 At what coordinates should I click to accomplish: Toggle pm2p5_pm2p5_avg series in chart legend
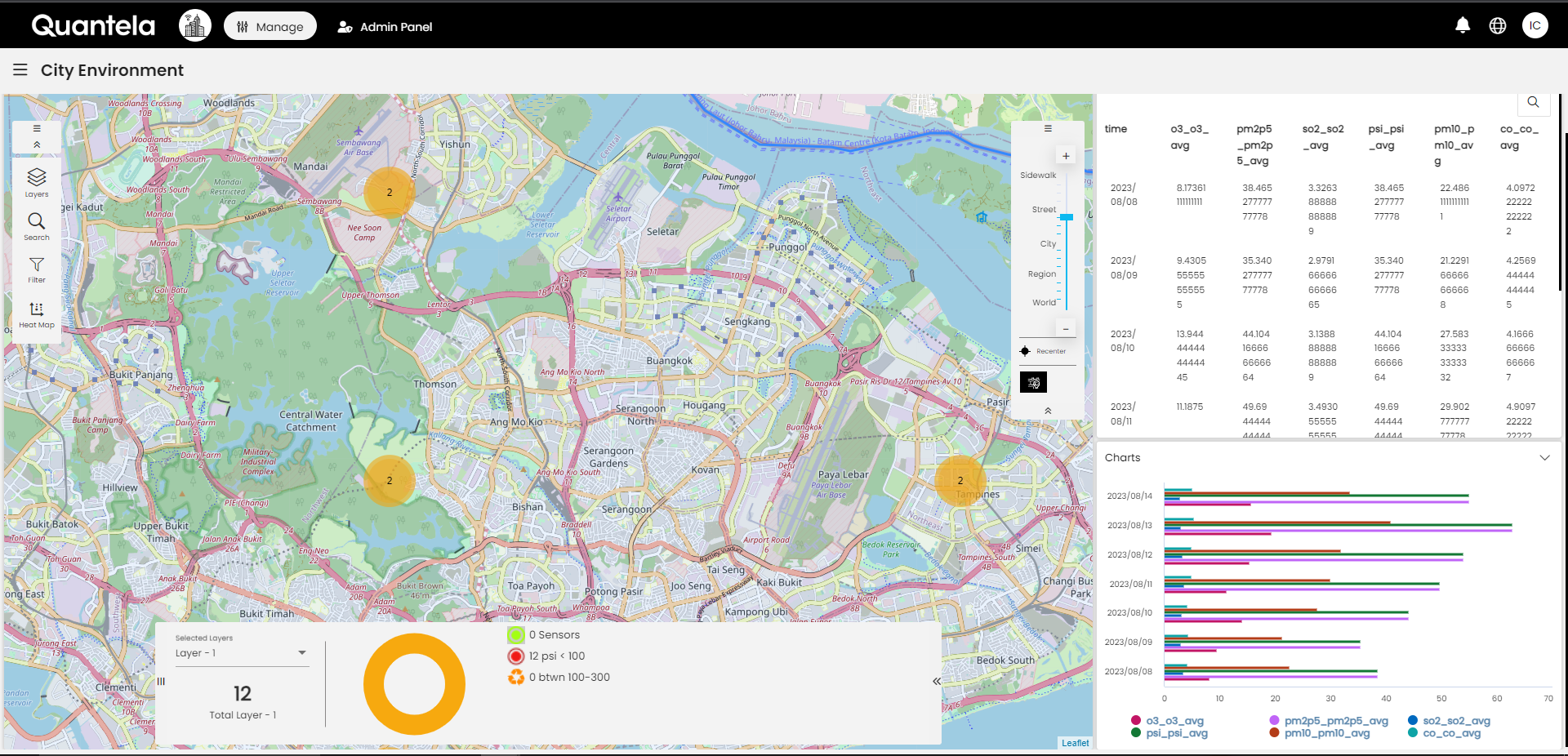coord(1329,721)
